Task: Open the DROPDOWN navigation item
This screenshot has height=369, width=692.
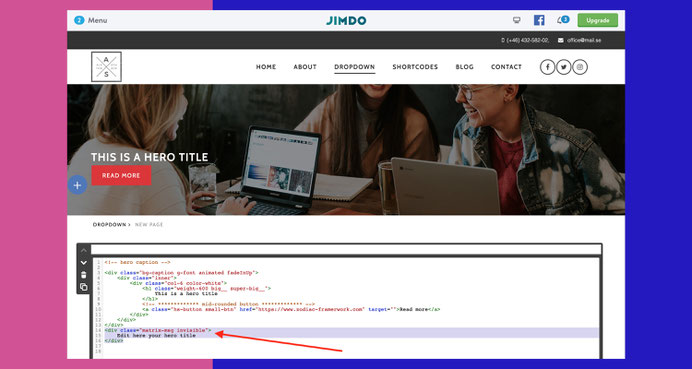Action: coord(355,67)
